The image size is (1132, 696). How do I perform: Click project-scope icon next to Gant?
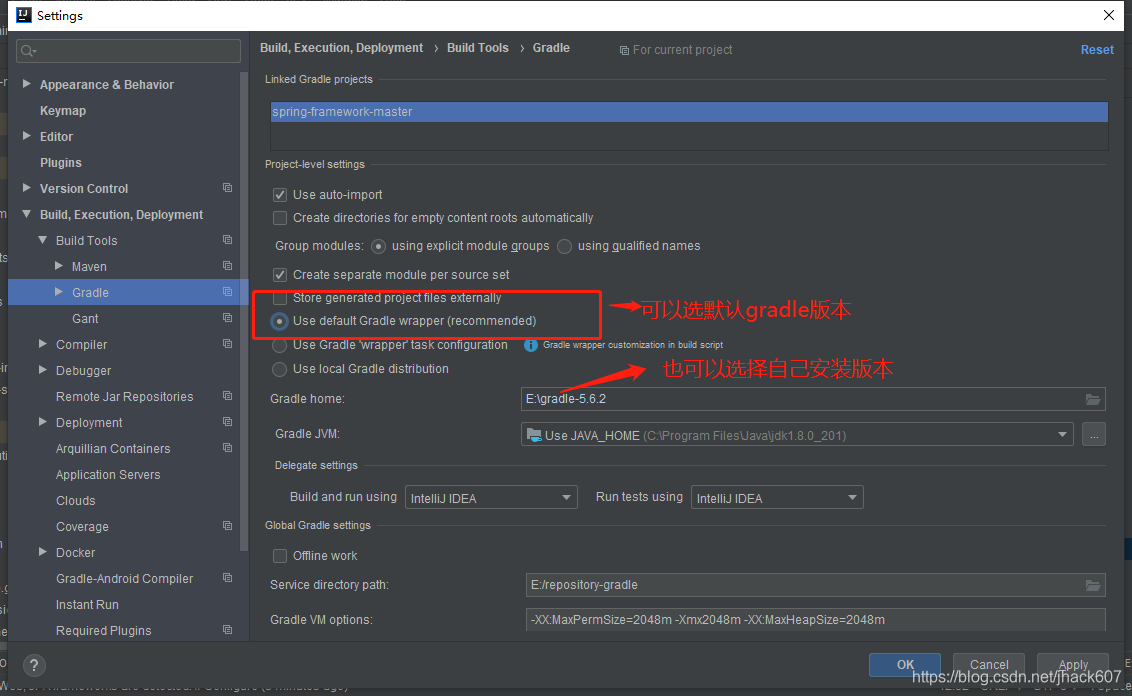pos(227,318)
